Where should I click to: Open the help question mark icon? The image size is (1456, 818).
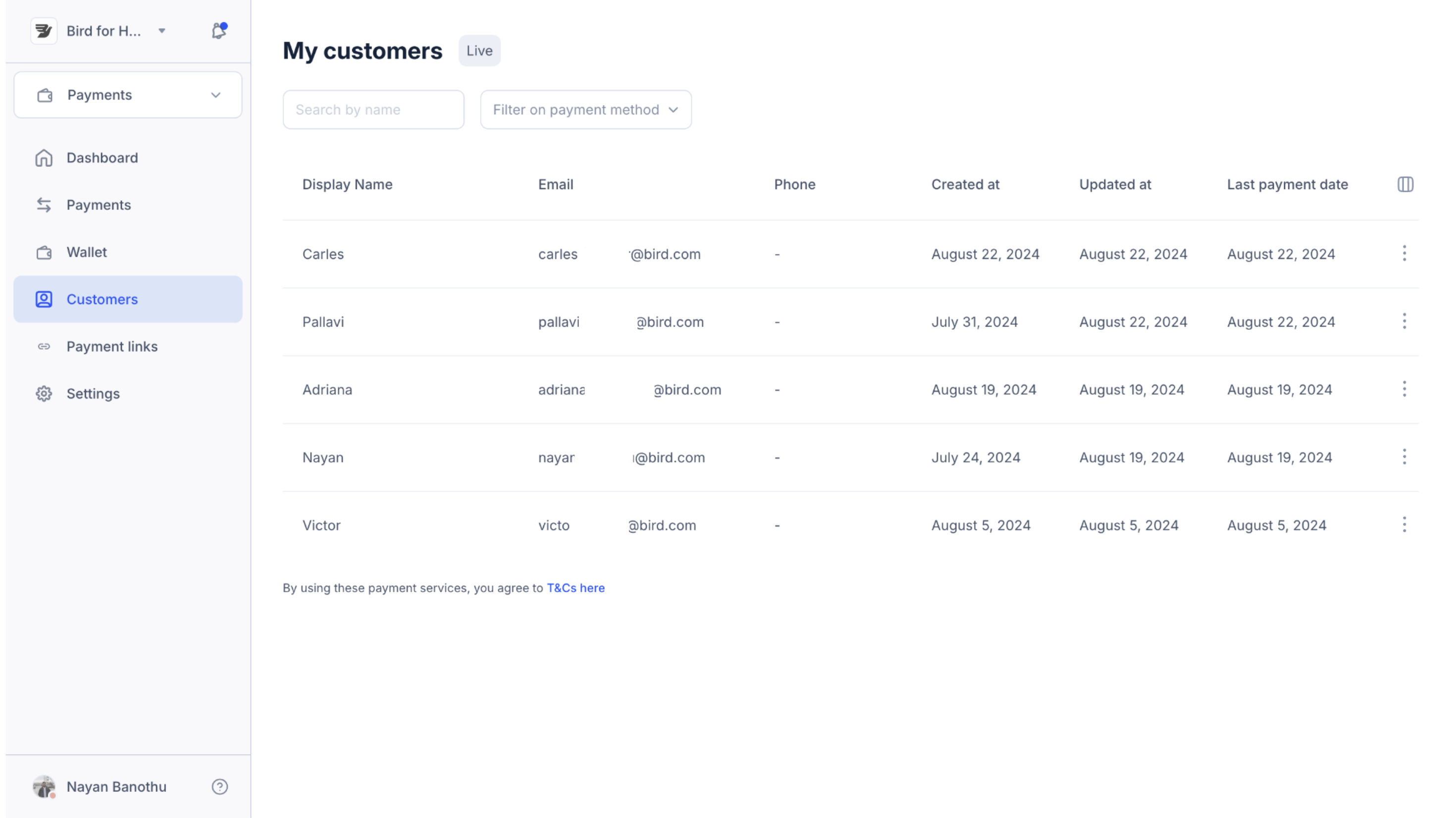coord(219,786)
